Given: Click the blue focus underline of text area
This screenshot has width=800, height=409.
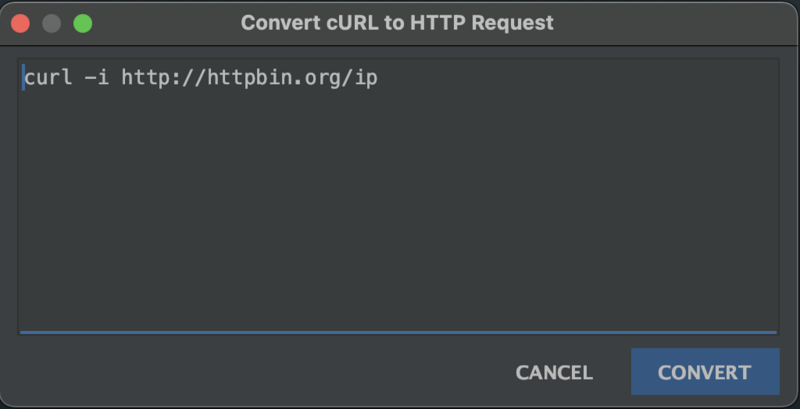Looking at the screenshot, I should pos(398,333).
